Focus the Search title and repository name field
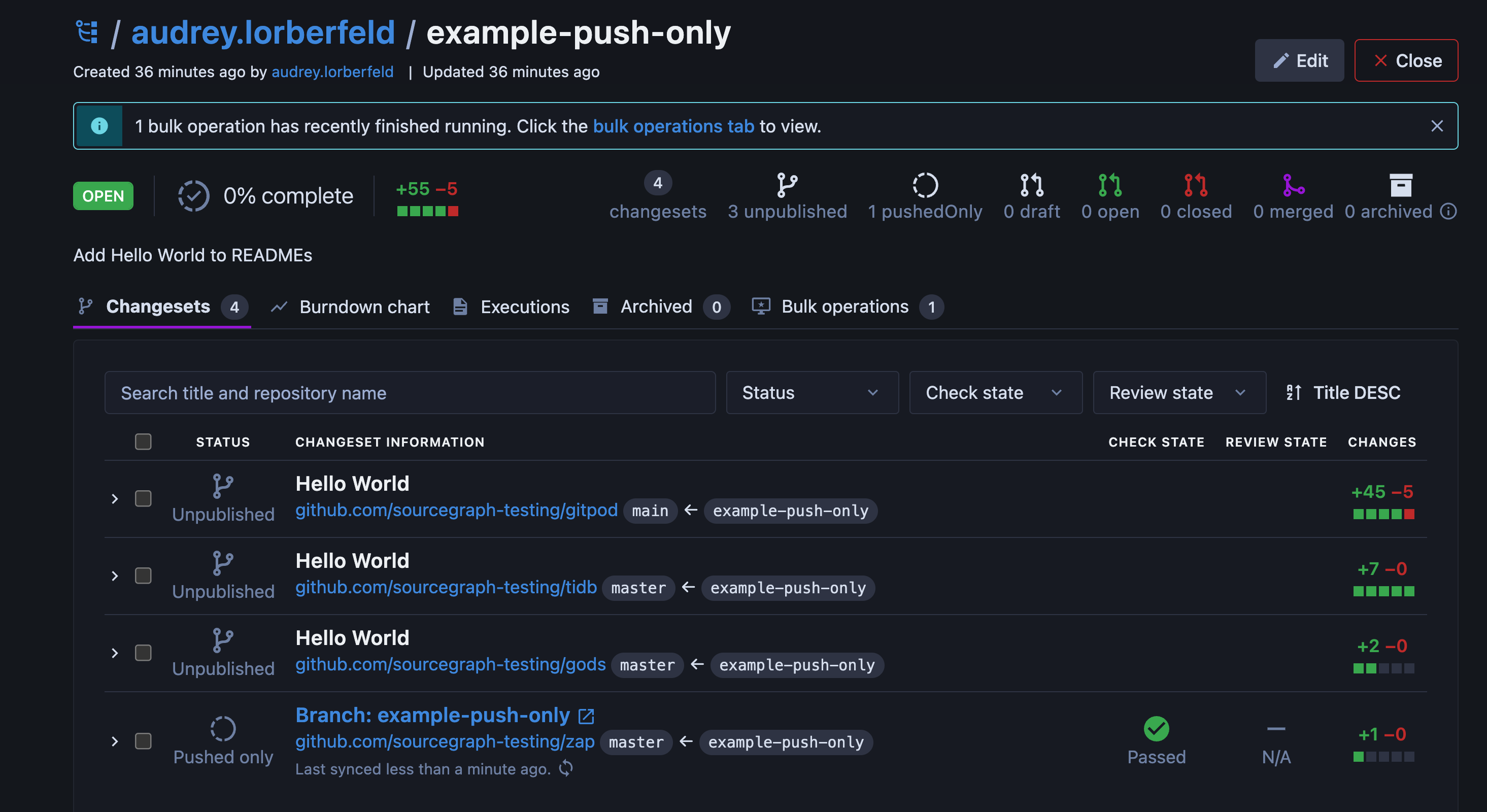This screenshot has width=1487, height=812. (x=410, y=392)
